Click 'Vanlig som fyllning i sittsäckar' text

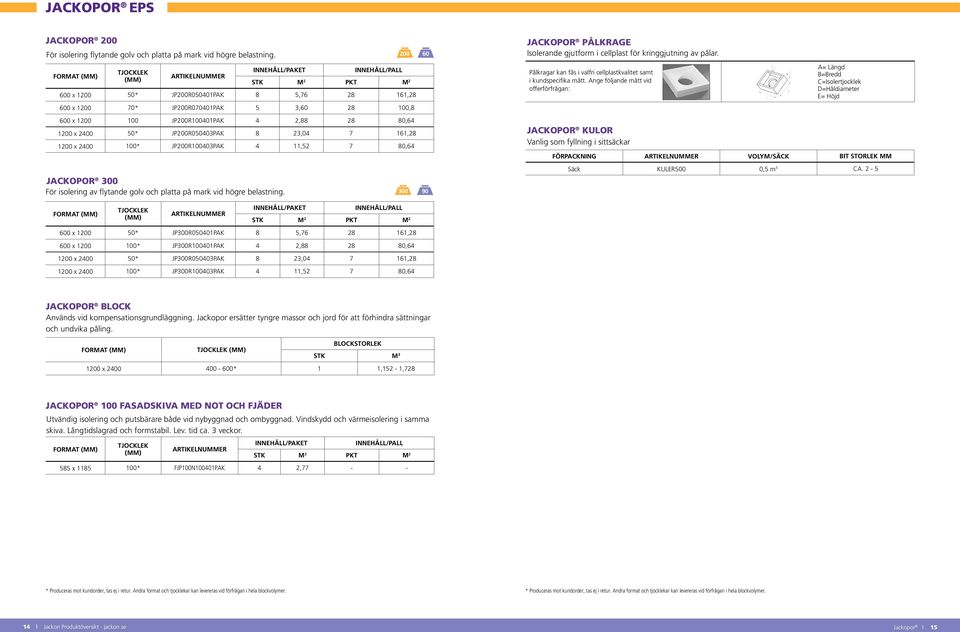click(579, 142)
